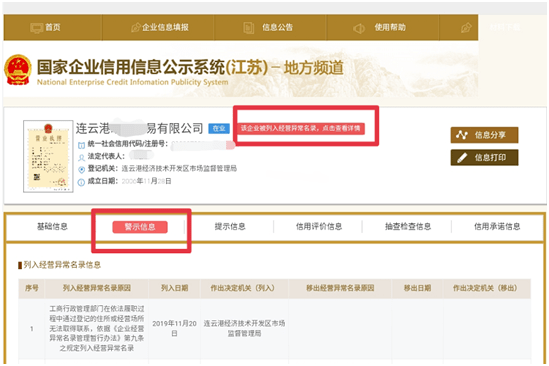Click the credit code icon beside 统一社会信用代码
Screen dimensions: 549x366
(81, 145)
